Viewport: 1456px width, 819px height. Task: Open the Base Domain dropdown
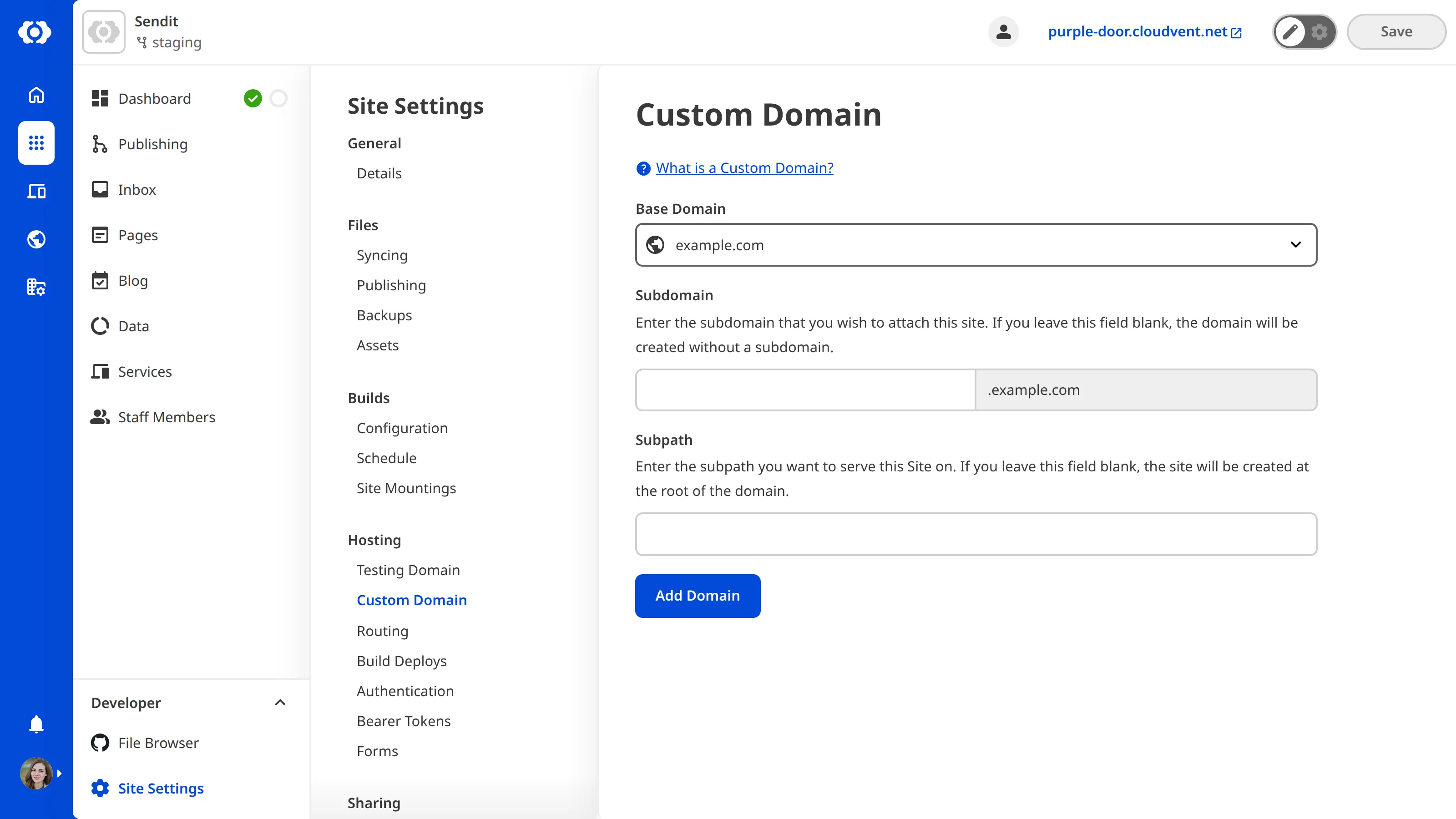coord(1296,245)
